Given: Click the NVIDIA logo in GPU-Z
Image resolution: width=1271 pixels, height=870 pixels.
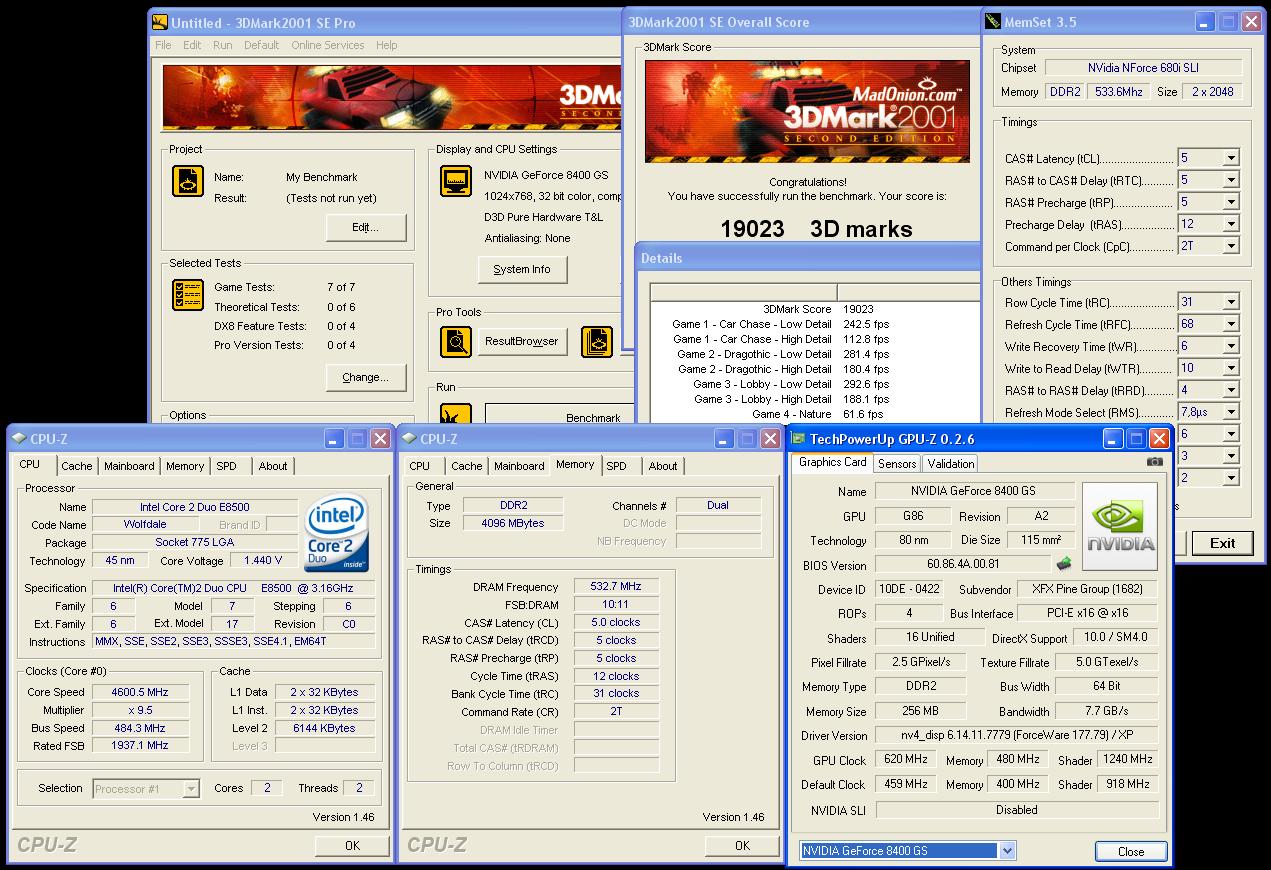Looking at the screenshot, I should [x=1120, y=526].
